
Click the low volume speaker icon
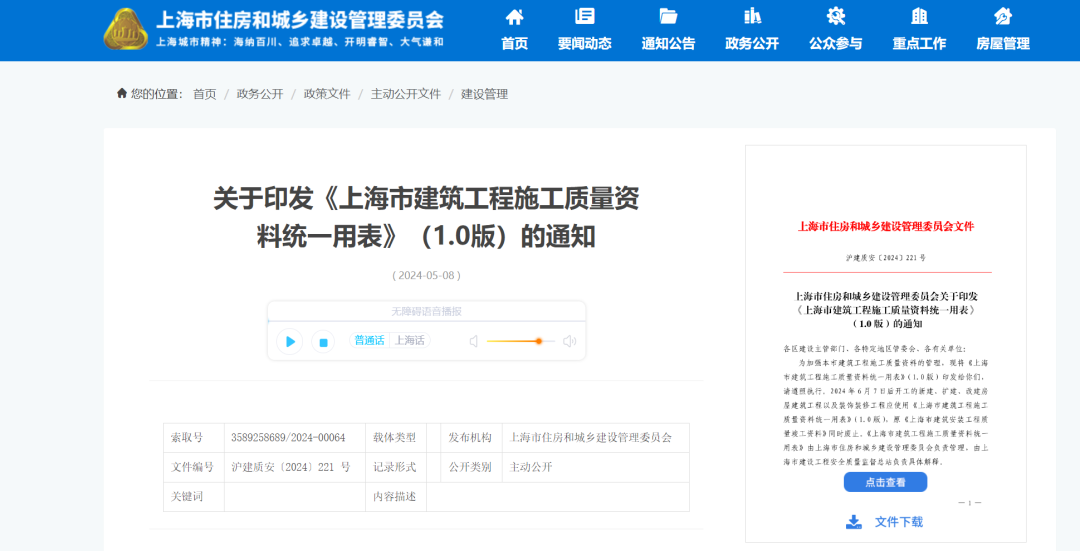pos(474,341)
